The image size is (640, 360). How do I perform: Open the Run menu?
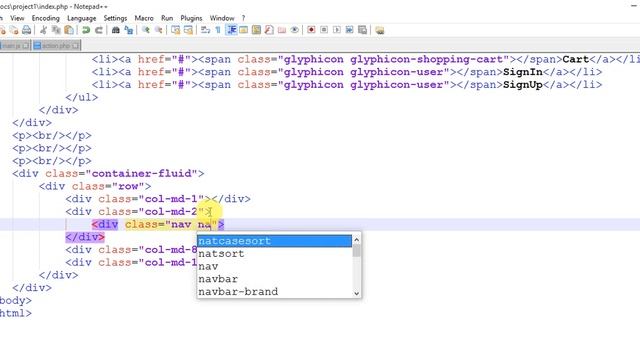[167, 18]
